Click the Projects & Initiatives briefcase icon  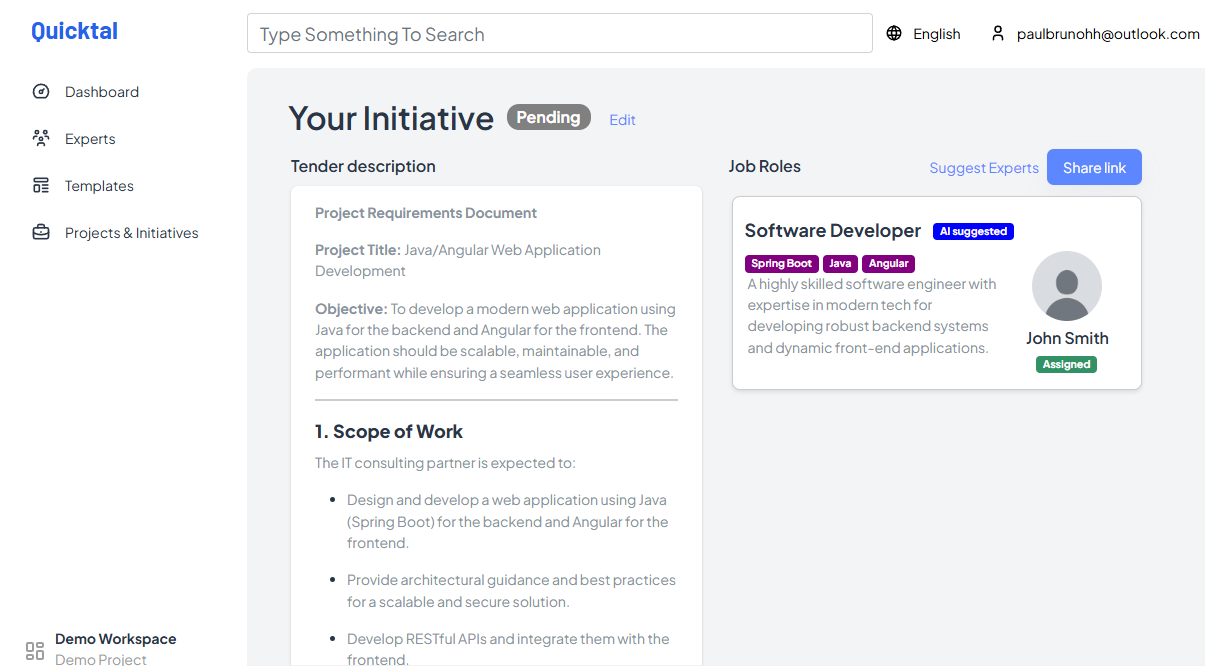point(41,233)
